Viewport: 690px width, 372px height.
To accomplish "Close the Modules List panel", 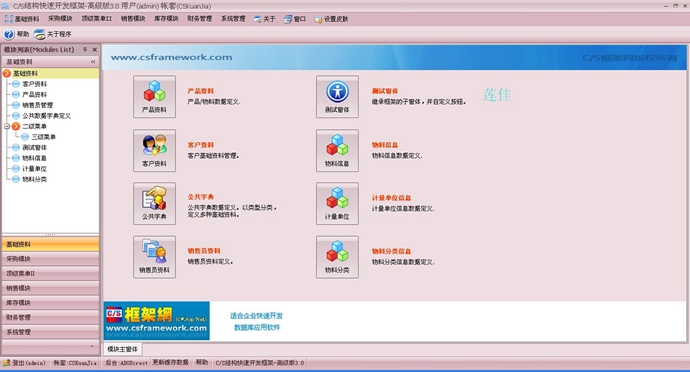I will 94,50.
